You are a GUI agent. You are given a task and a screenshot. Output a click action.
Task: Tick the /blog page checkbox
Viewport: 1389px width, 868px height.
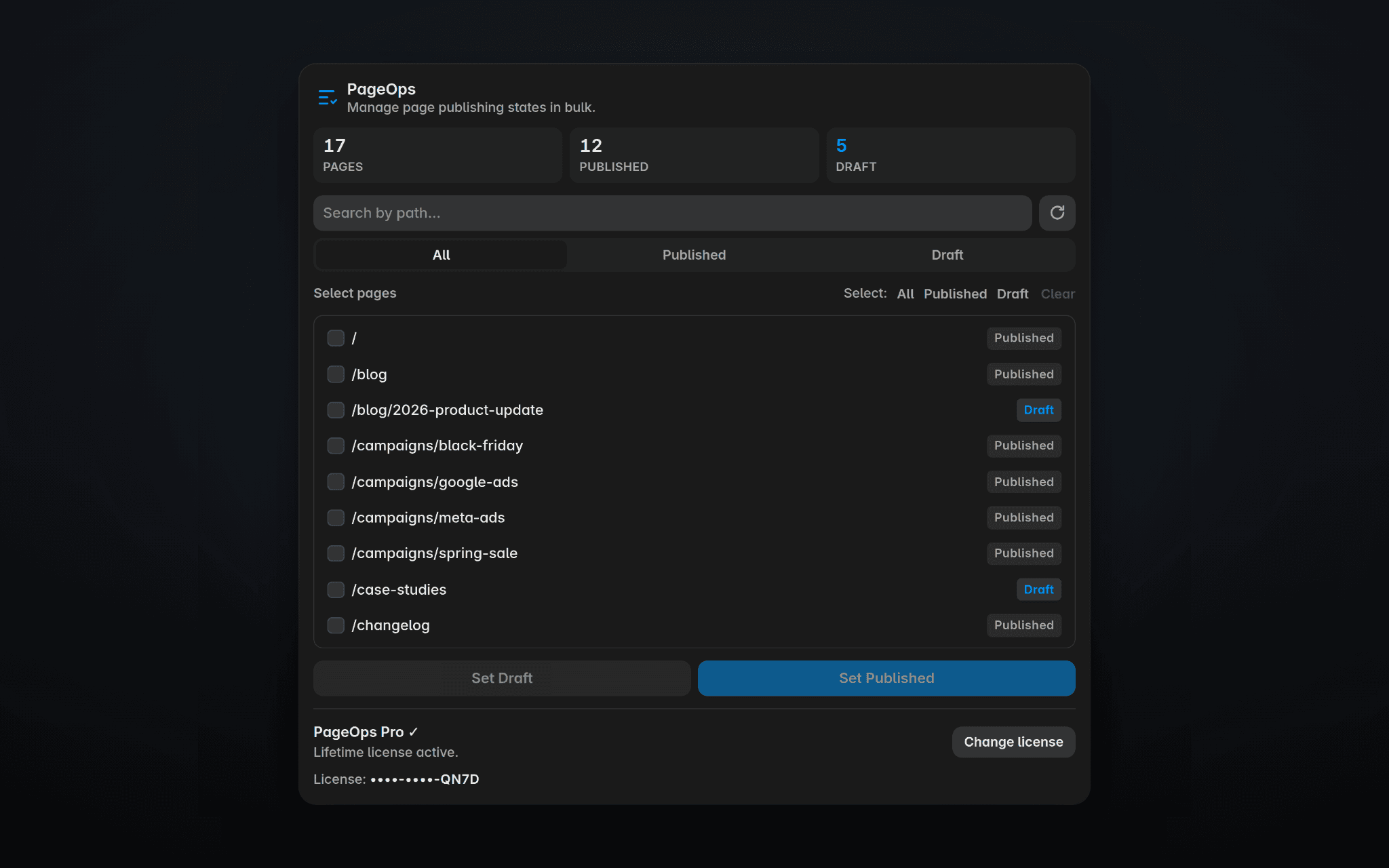pos(336,374)
